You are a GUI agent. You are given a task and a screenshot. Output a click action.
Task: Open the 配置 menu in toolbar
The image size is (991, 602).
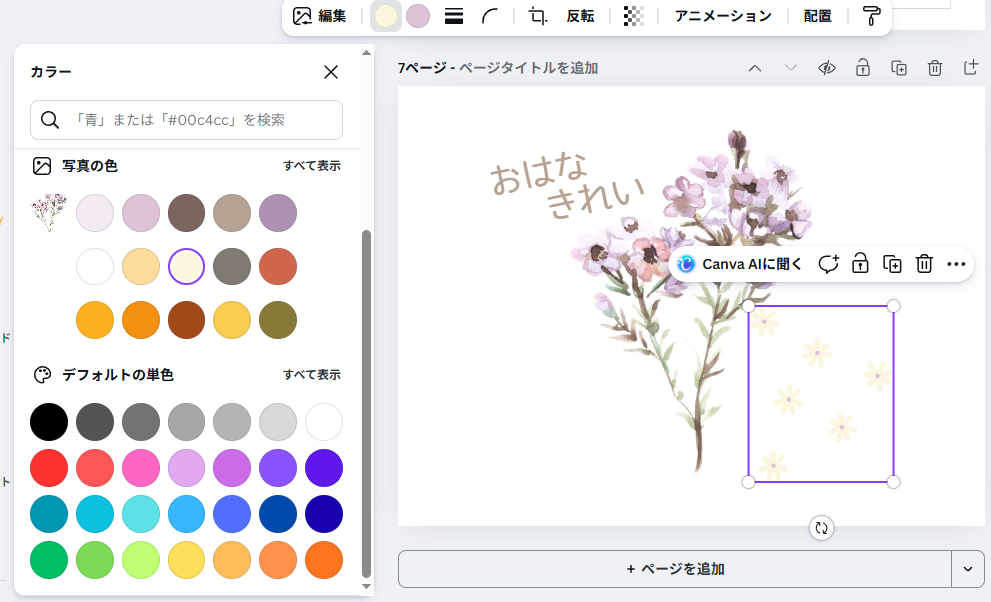coord(817,16)
